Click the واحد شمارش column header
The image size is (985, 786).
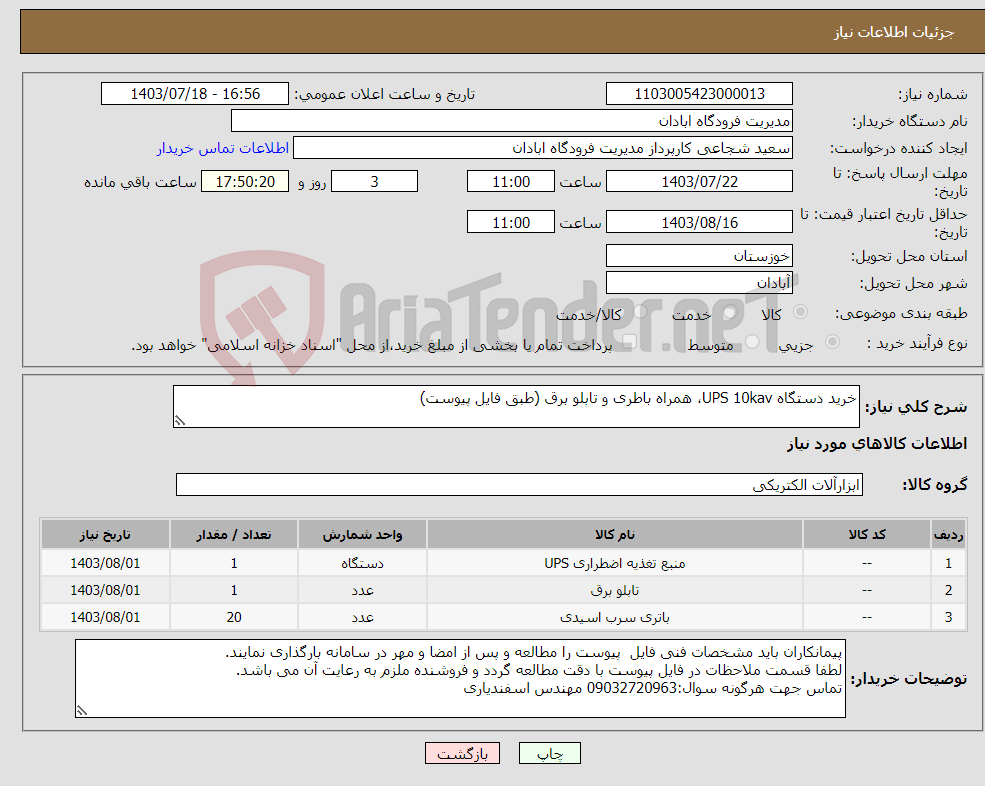[x=362, y=534]
